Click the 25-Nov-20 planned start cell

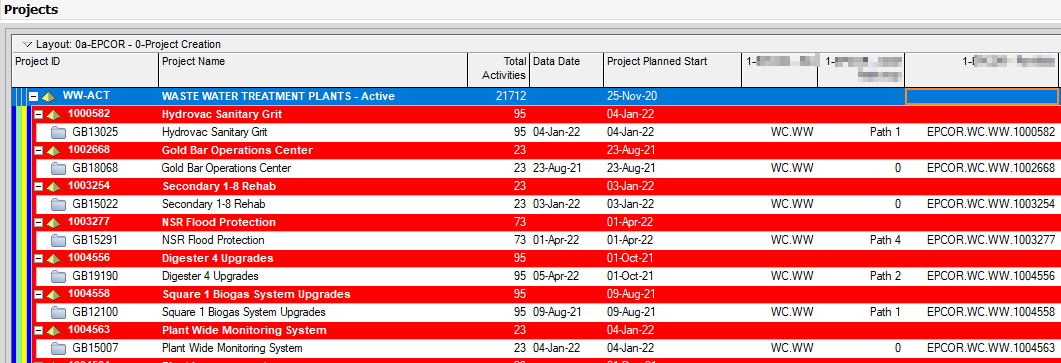click(631, 97)
